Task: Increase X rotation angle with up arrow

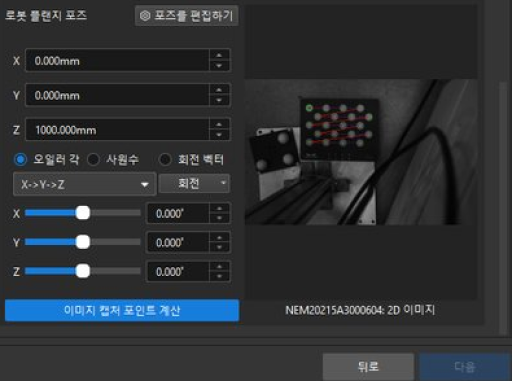Action: tap(219, 209)
